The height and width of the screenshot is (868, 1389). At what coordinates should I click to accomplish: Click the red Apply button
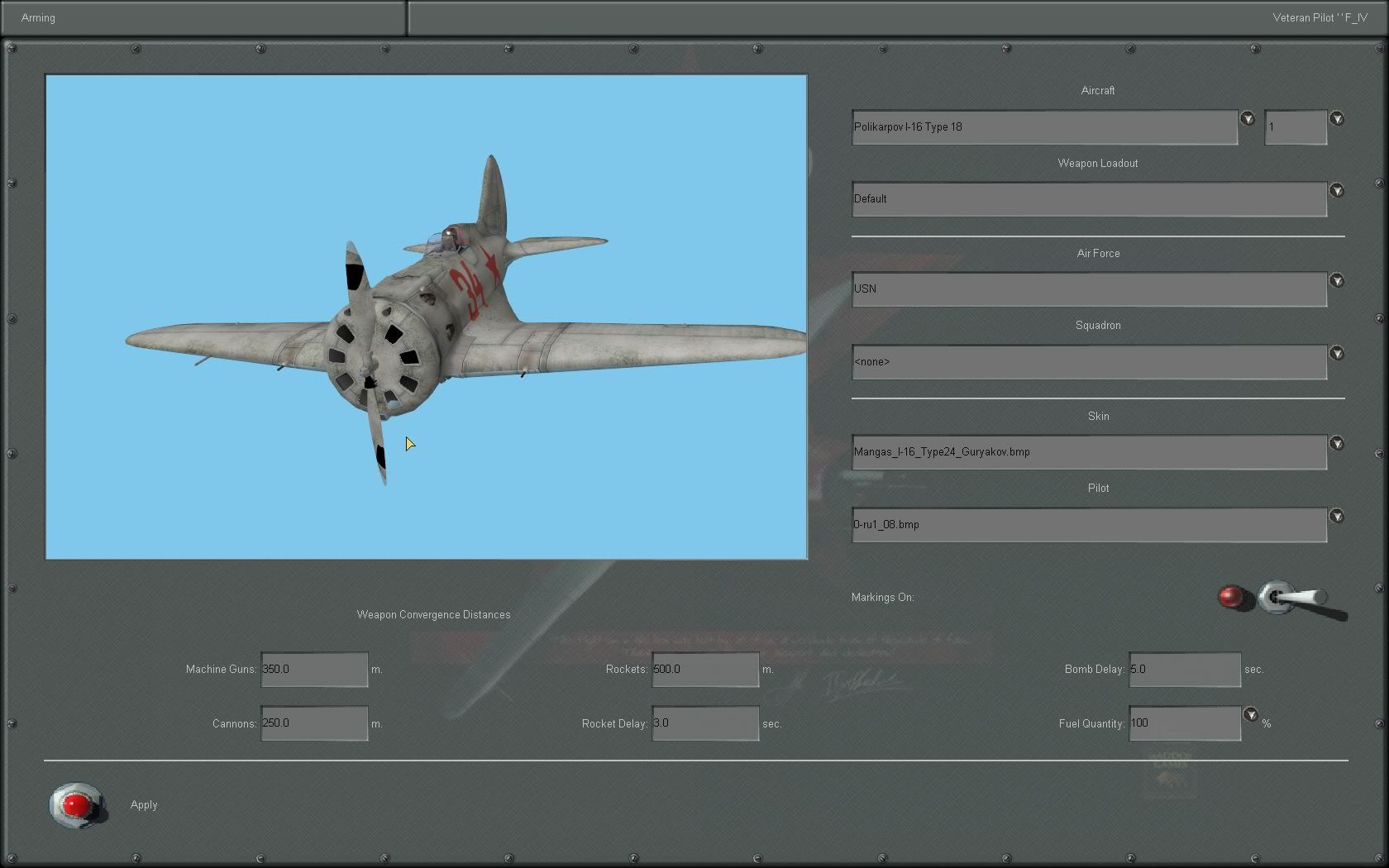(77, 805)
